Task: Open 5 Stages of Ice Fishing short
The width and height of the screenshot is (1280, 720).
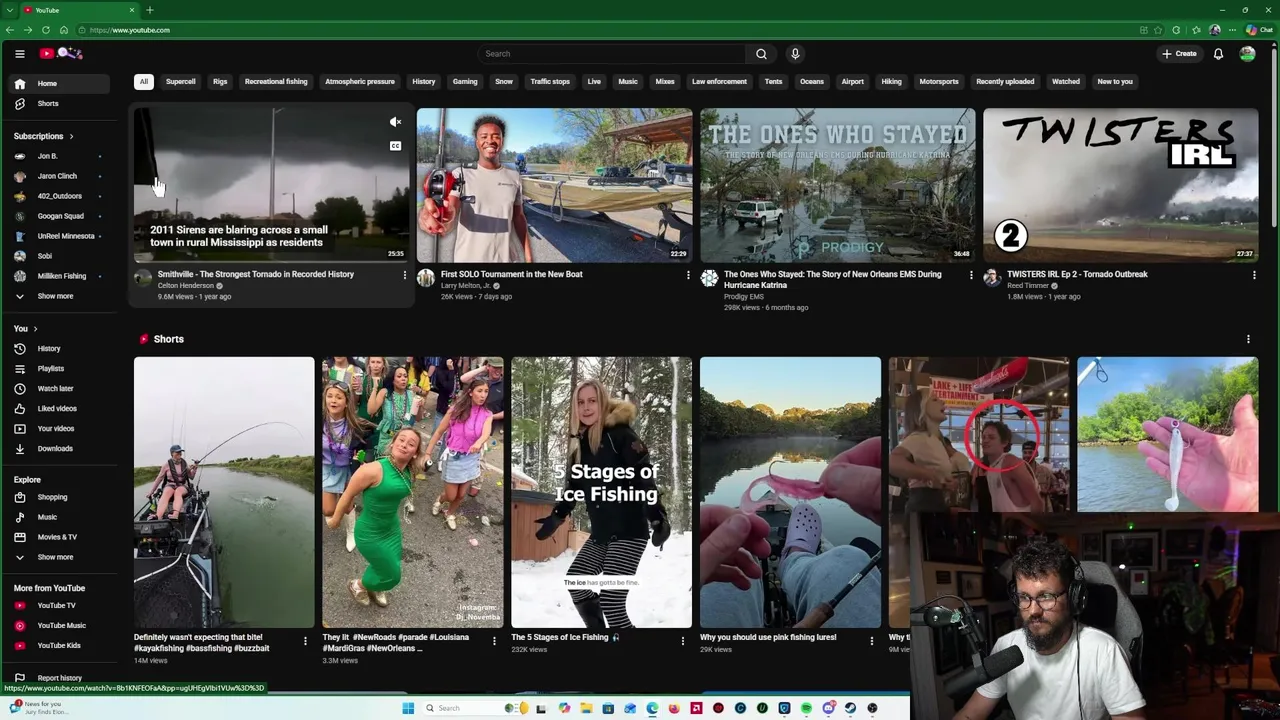Action: coord(601,492)
